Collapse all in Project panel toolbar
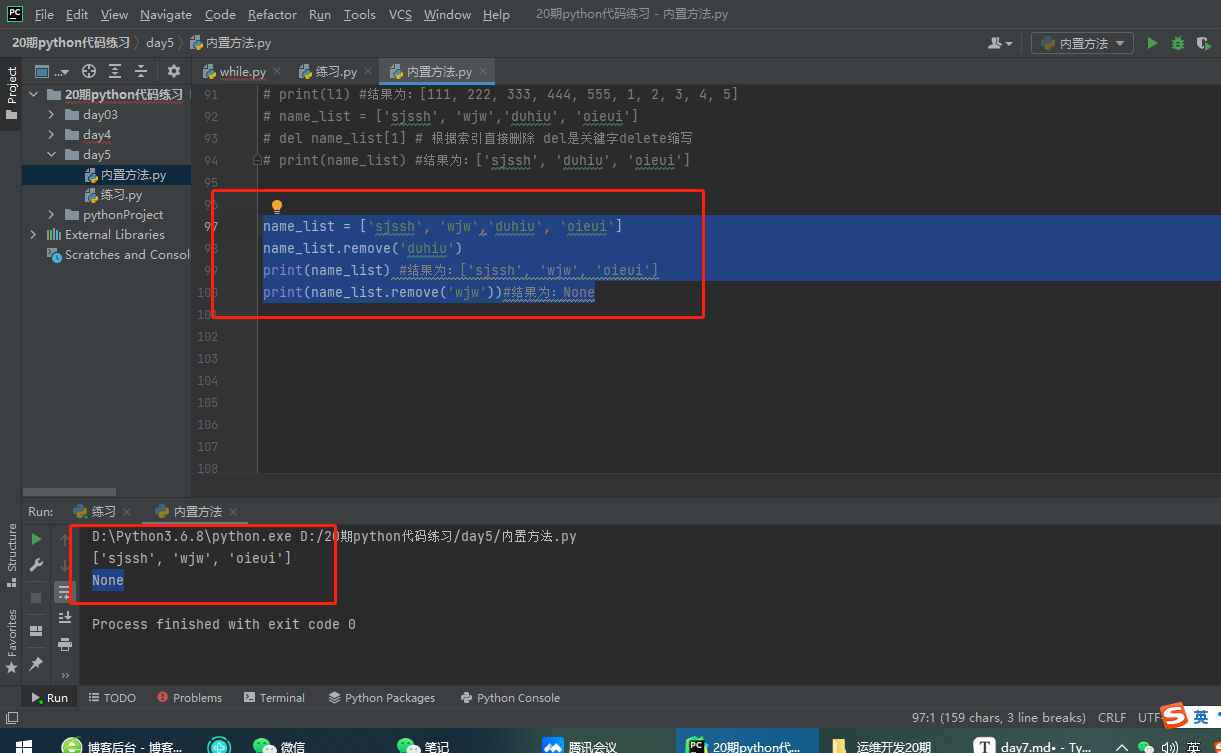Viewport: 1221px width, 753px height. 141,71
